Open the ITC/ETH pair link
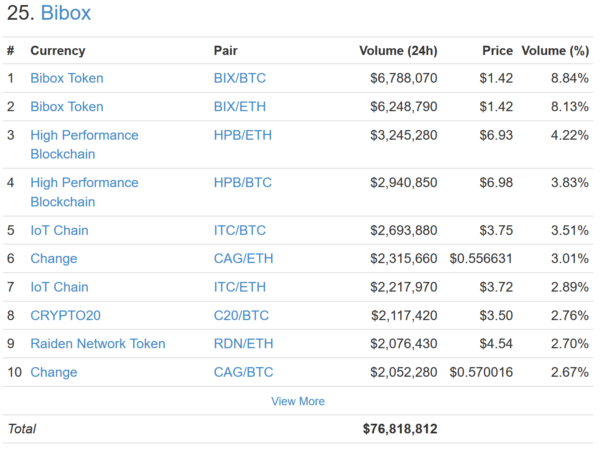This screenshot has width=600, height=451. pos(240,287)
